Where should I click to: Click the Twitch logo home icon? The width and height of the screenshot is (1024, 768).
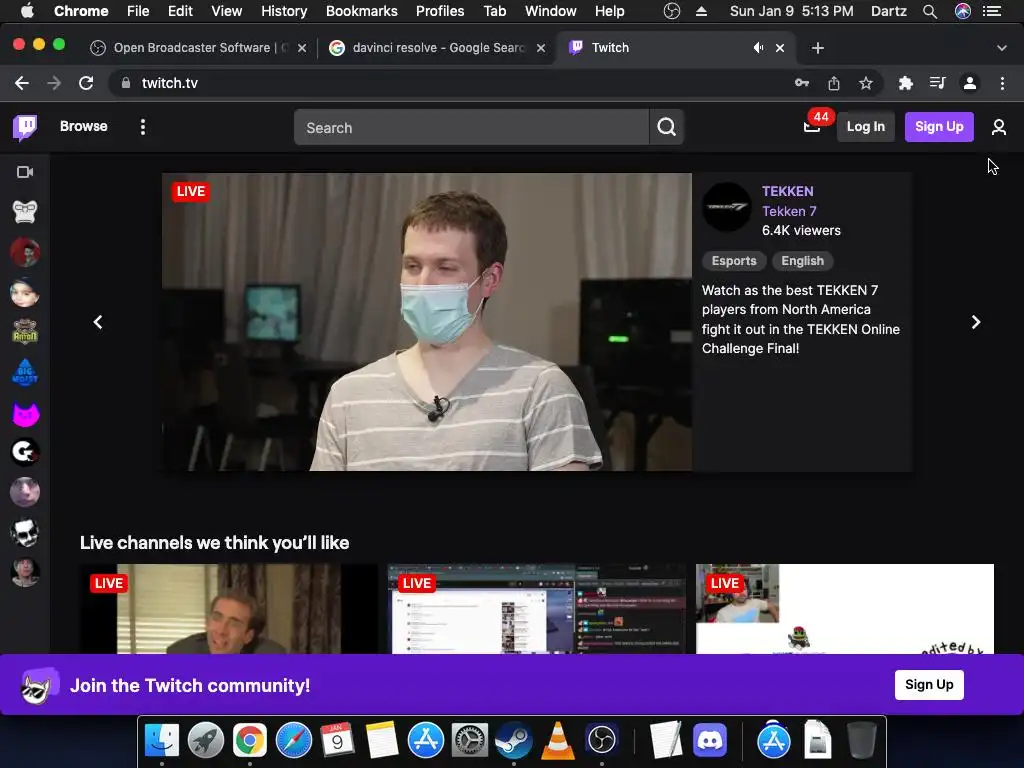click(25, 127)
